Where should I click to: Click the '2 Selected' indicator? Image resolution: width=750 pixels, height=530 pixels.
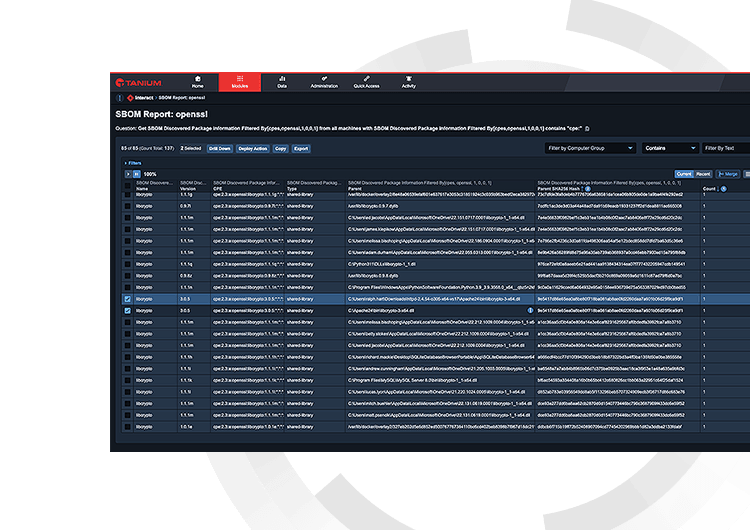(x=190, y=148)
